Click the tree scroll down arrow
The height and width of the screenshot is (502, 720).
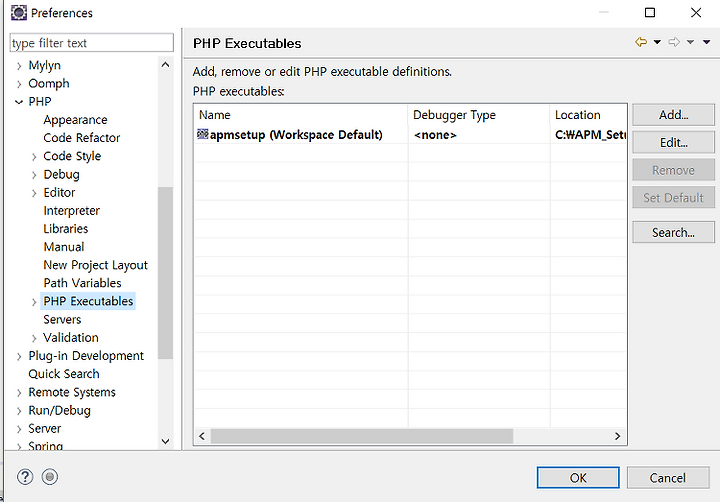click(165, 441)
